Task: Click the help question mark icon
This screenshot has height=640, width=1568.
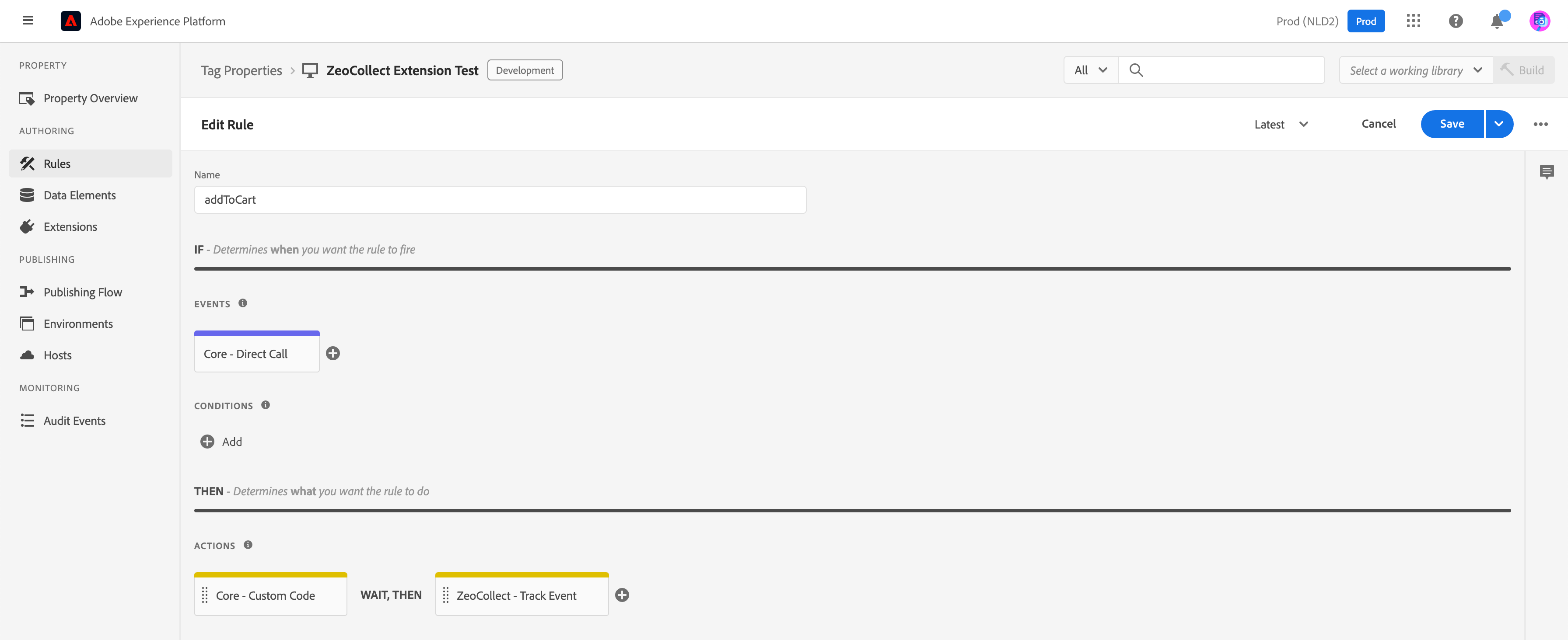Action: [x=1456, y=21]
